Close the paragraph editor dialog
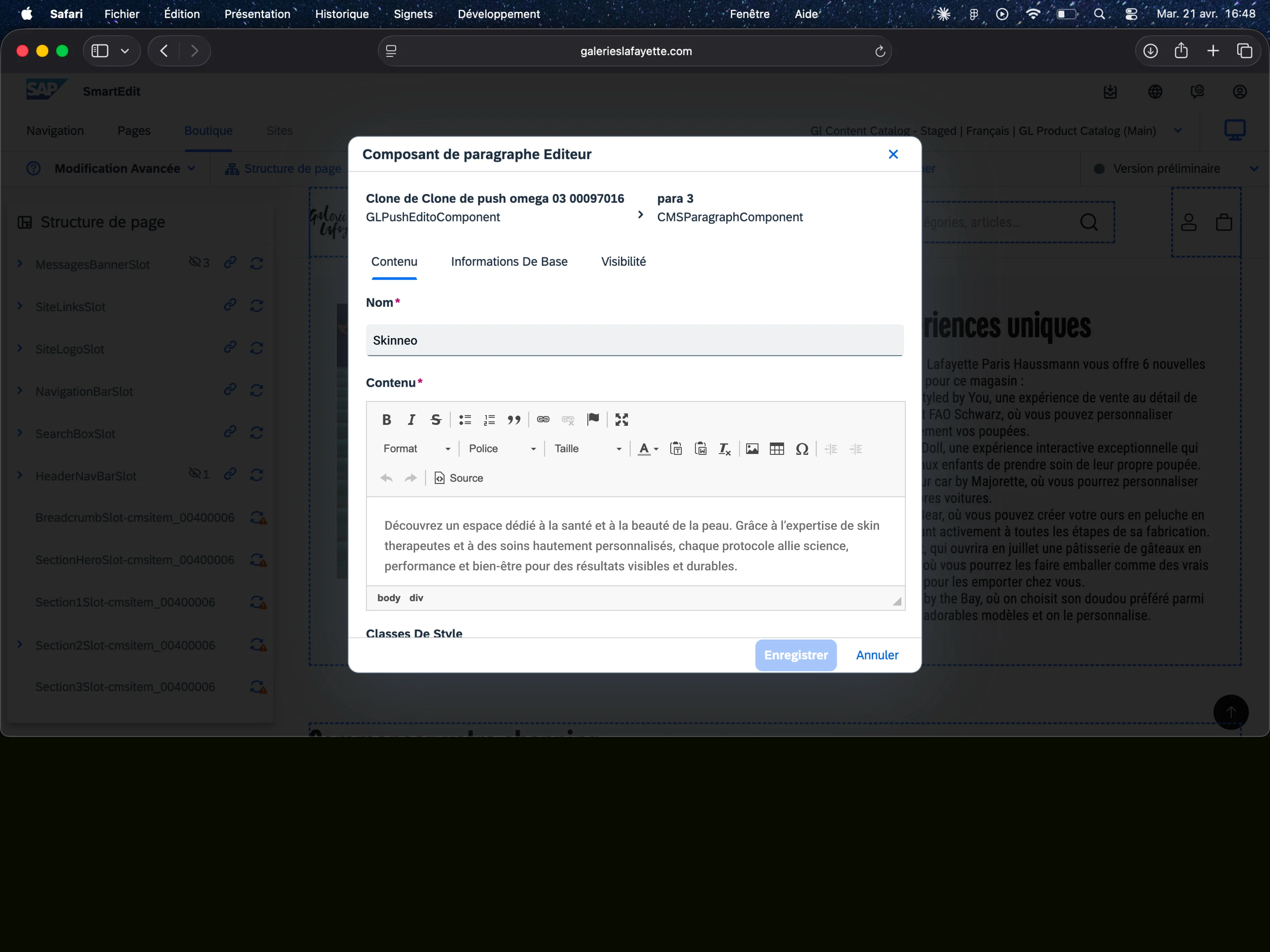 coord(893,154)
